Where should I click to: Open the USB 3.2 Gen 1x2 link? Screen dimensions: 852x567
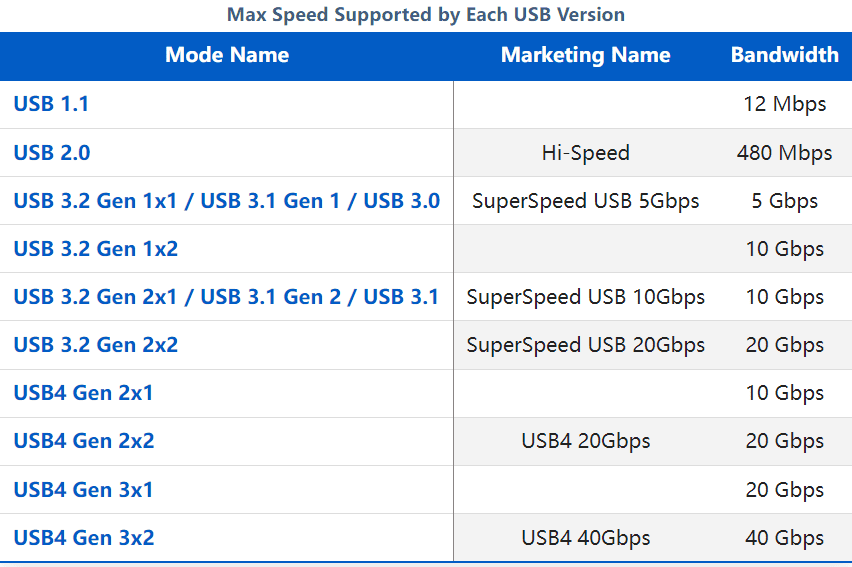coord(96,248)
